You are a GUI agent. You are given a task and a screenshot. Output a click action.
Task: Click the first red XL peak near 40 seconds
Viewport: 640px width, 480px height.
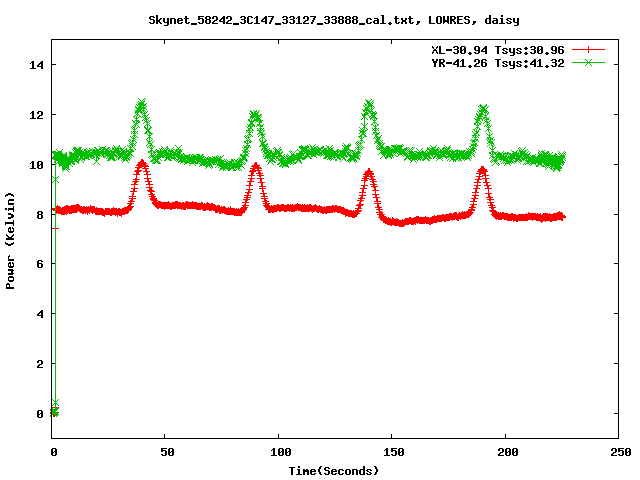[x=142, y=164]
